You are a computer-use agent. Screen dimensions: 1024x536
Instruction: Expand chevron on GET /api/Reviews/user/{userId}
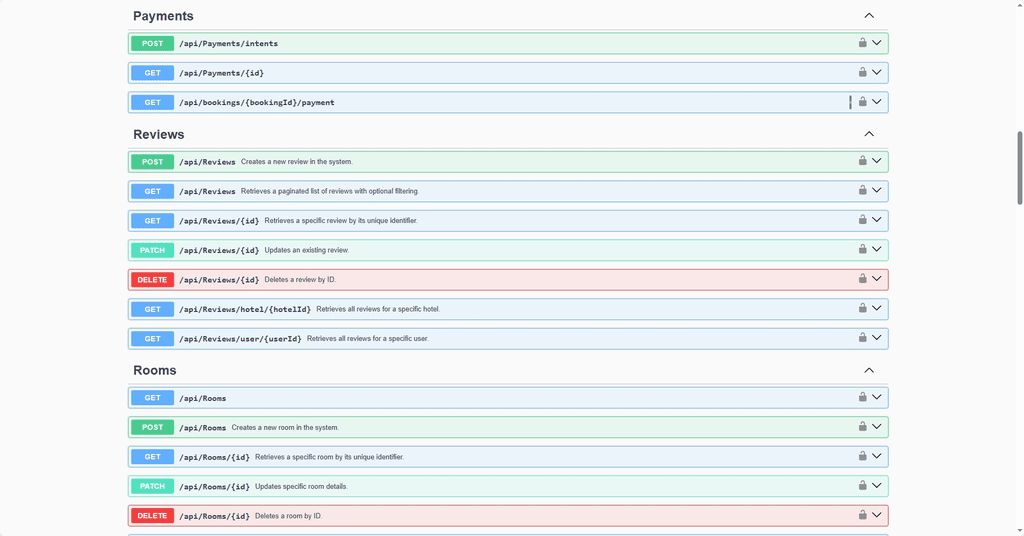[877, 338]
